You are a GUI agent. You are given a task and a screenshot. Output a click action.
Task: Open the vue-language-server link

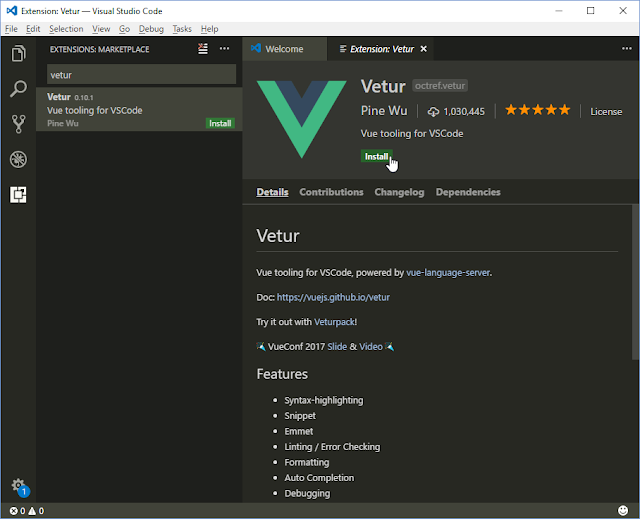[448, 273]
